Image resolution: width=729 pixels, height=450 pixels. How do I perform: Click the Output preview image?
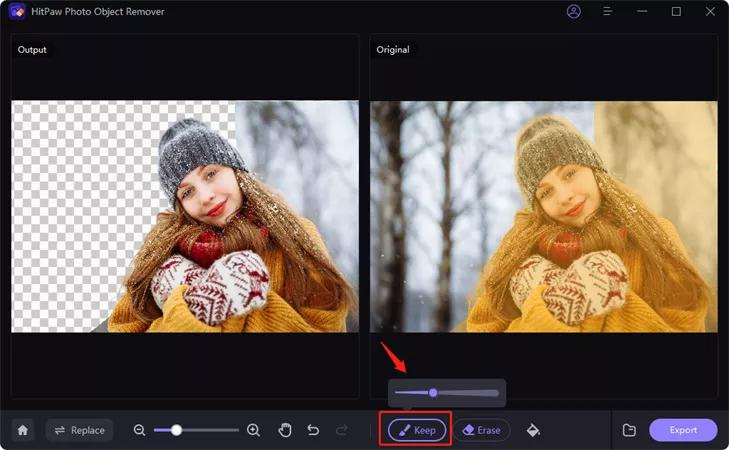tap(185, 216)
